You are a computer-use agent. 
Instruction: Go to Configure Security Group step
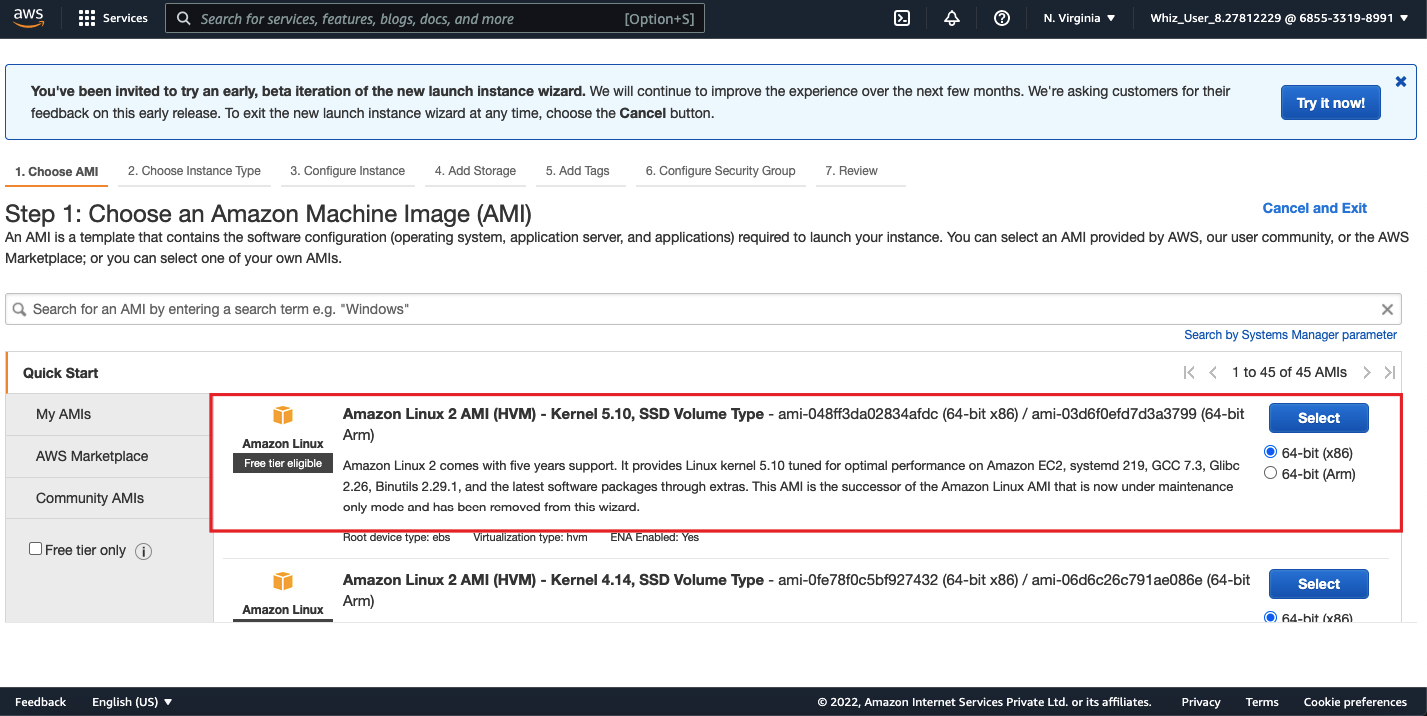tap(721, 171)
